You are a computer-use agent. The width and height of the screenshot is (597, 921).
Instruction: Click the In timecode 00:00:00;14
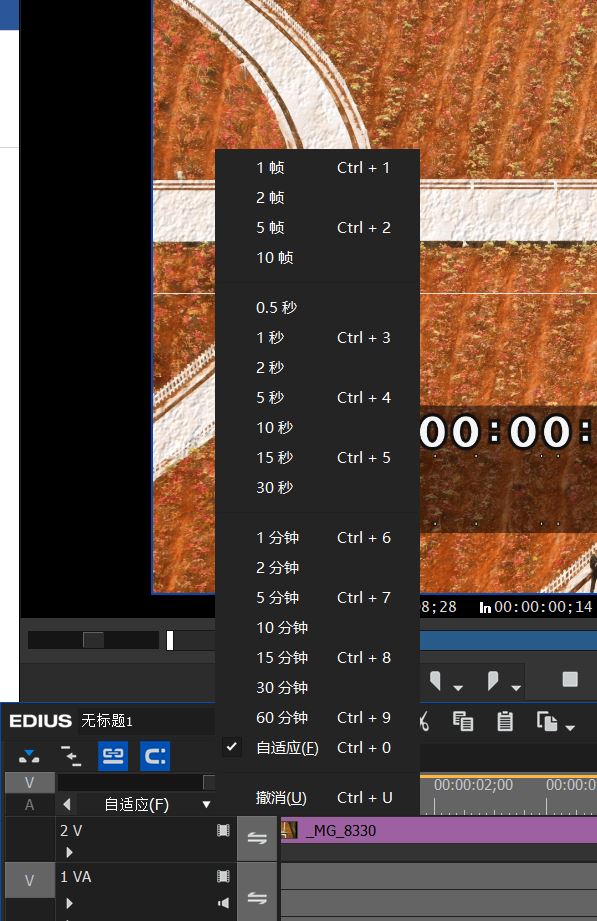[543, 607]
